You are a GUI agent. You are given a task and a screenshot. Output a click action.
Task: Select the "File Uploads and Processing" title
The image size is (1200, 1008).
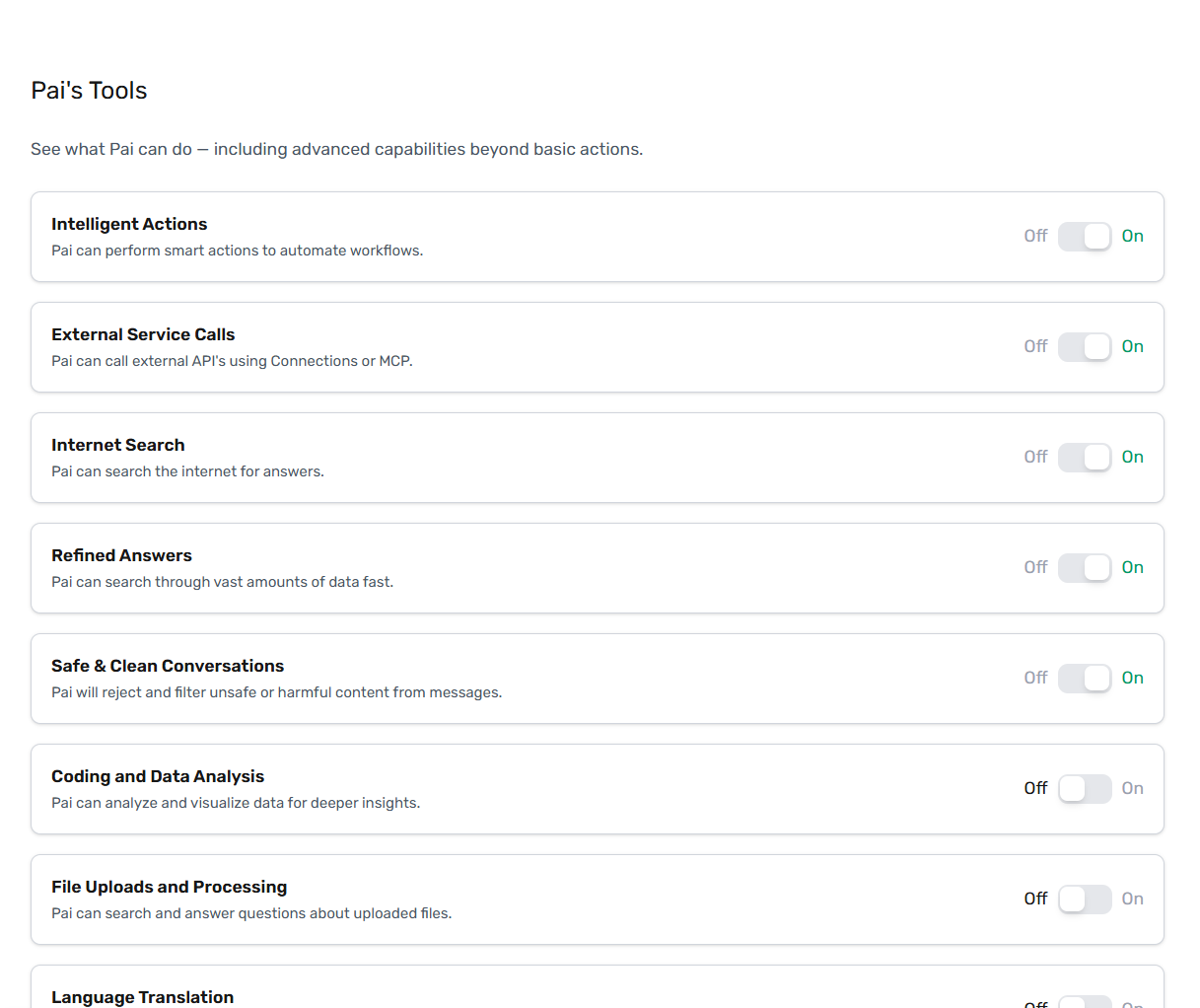click(170, 887)
